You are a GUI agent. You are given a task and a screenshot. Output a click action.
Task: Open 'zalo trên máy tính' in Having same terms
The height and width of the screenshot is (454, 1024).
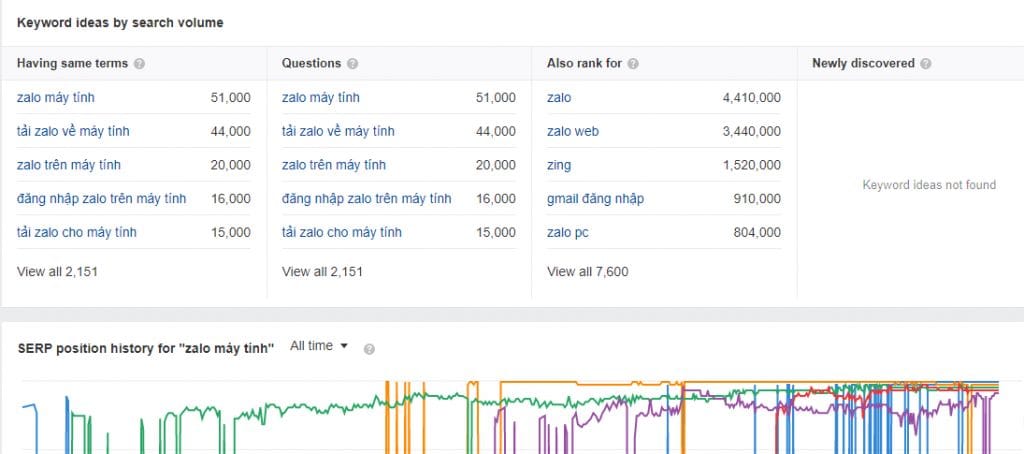point(69,165)
